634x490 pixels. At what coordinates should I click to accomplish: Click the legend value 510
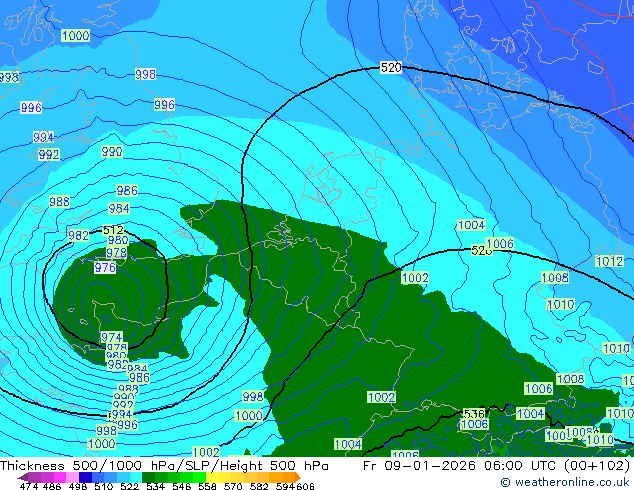tap(104, 486)
